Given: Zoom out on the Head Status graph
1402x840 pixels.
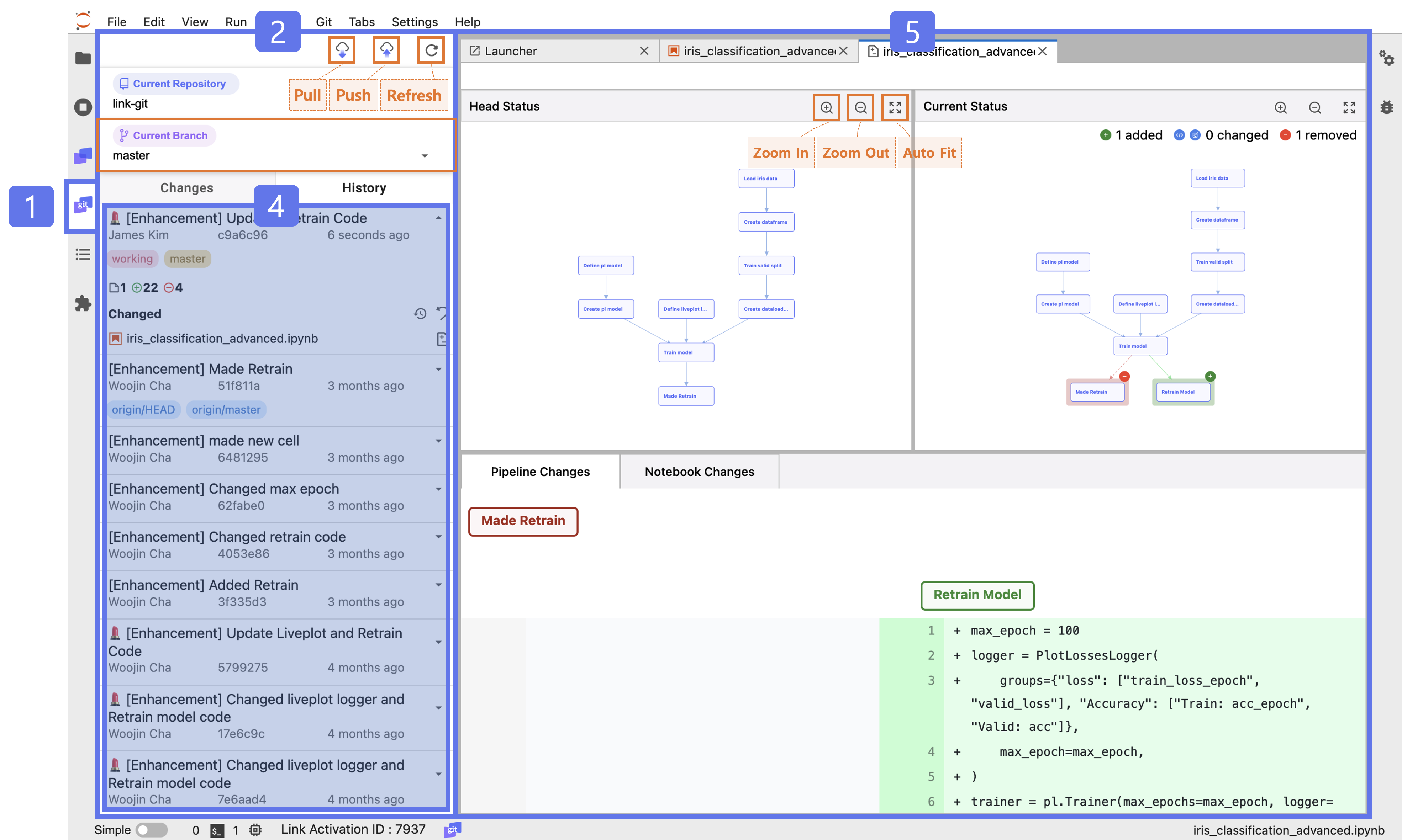Looking at the screenshot, I should pyautogui.click(x=860, y=107).
